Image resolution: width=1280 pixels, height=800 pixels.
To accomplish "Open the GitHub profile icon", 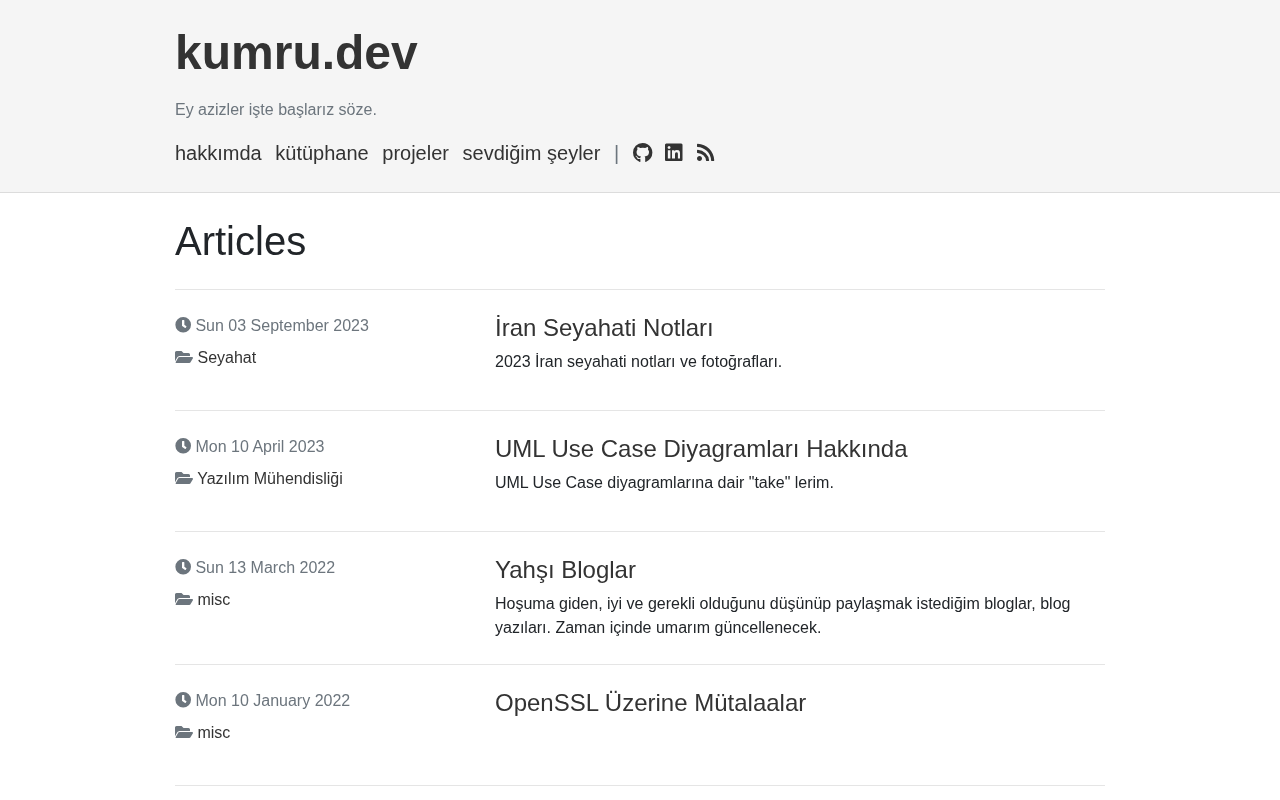I will point(642,153).
